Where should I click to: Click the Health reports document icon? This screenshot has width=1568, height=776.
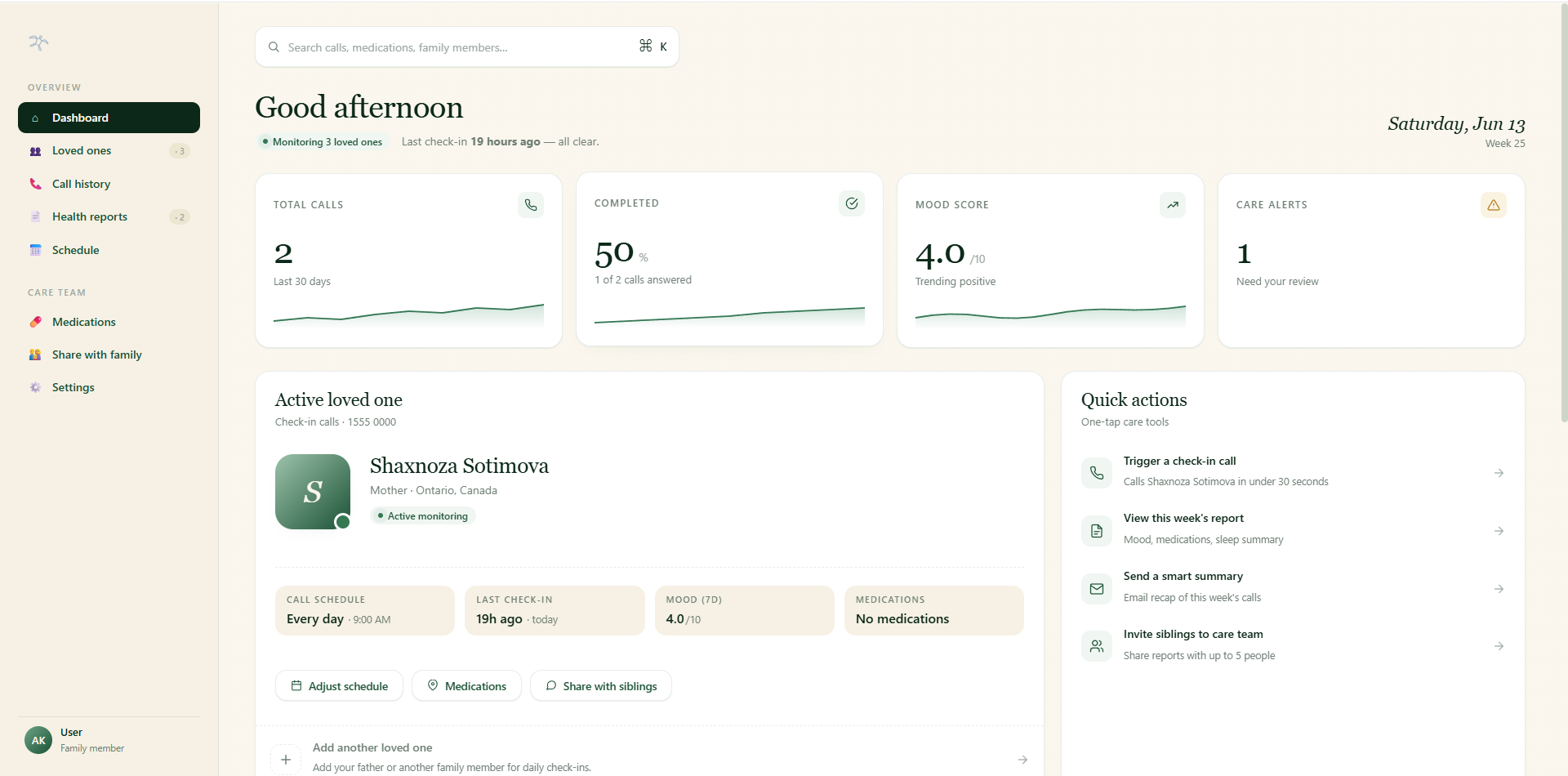35,216
